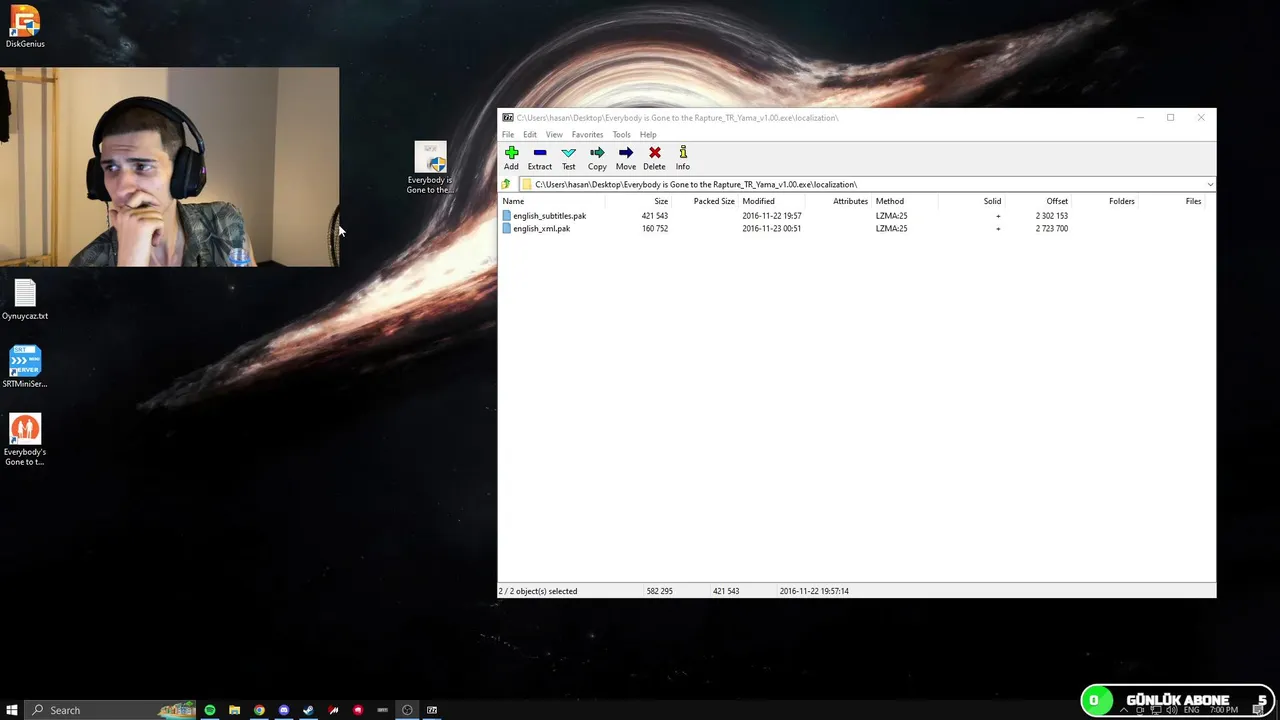1280x720 pixels.
Task: Open the Windows Start menu
Action: (12, 710)
